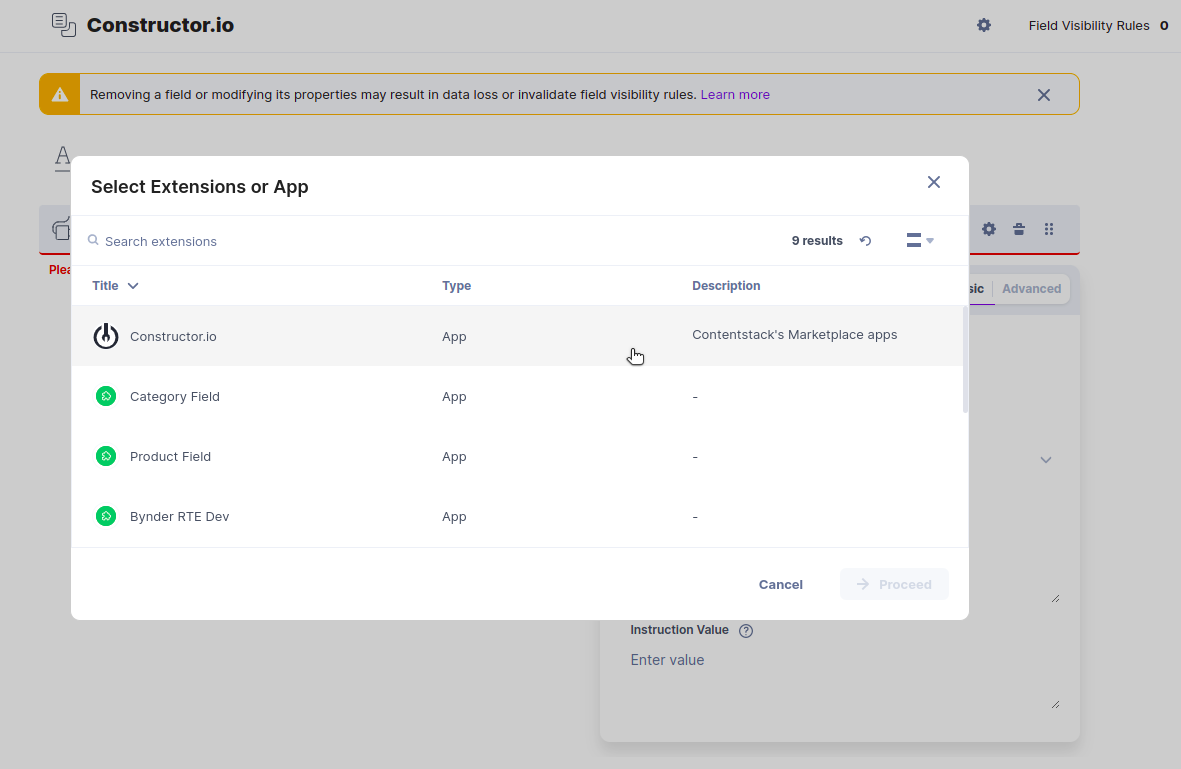Select the Bynder RTE Dev app

coord(517,517)
